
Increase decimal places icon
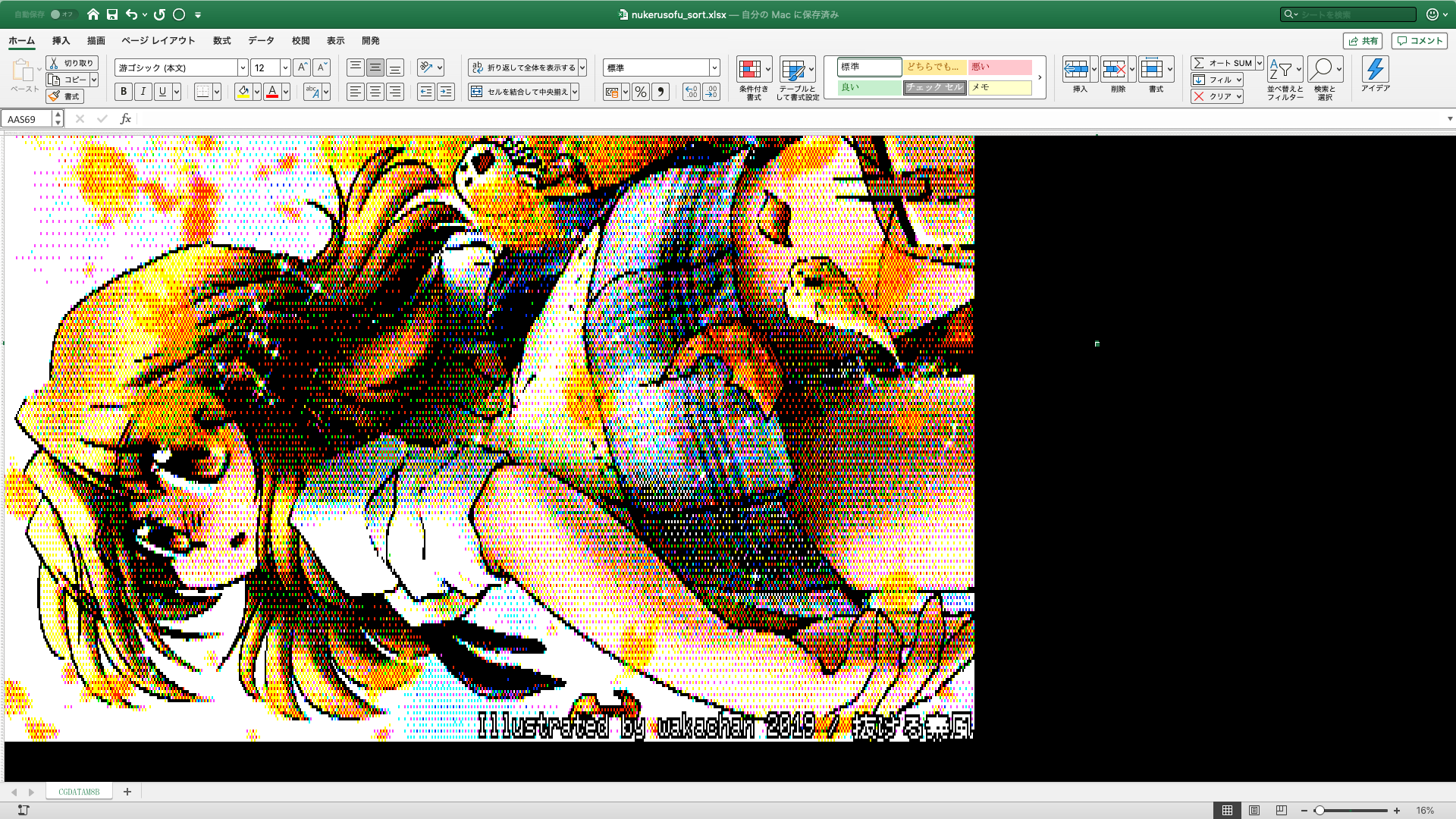click(692, 92)
